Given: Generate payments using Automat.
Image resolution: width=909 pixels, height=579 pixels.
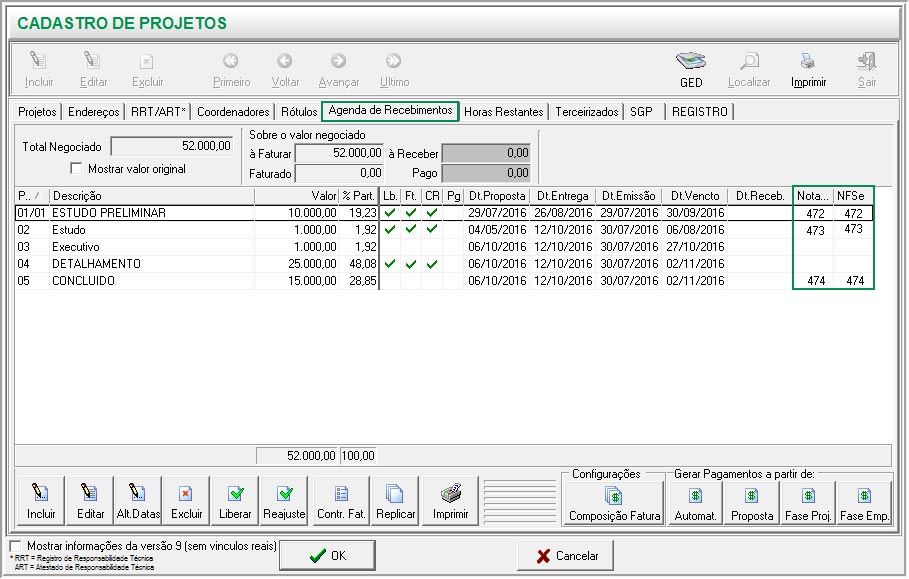Looking at the screenshot, I should click(695, 504).
